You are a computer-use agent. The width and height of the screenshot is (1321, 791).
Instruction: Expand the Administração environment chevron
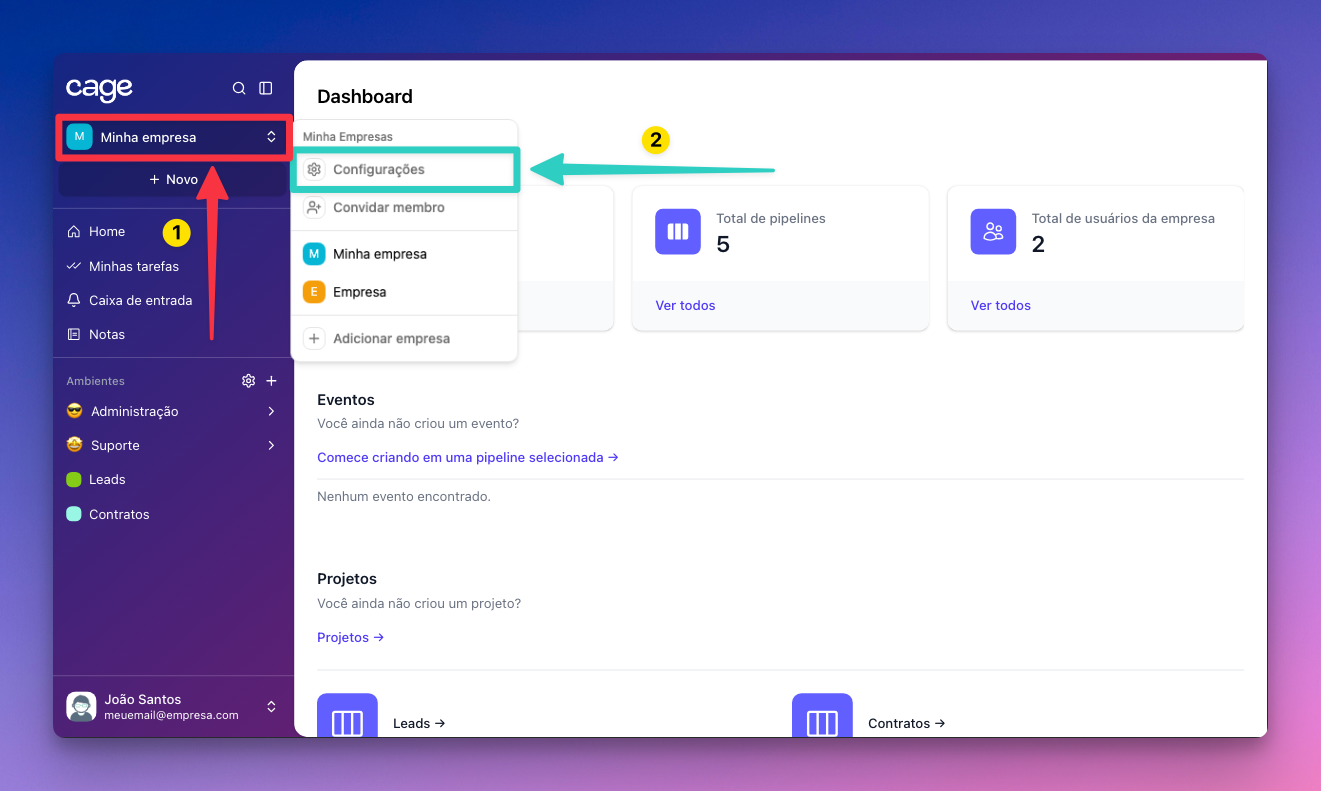click(271, 411)
